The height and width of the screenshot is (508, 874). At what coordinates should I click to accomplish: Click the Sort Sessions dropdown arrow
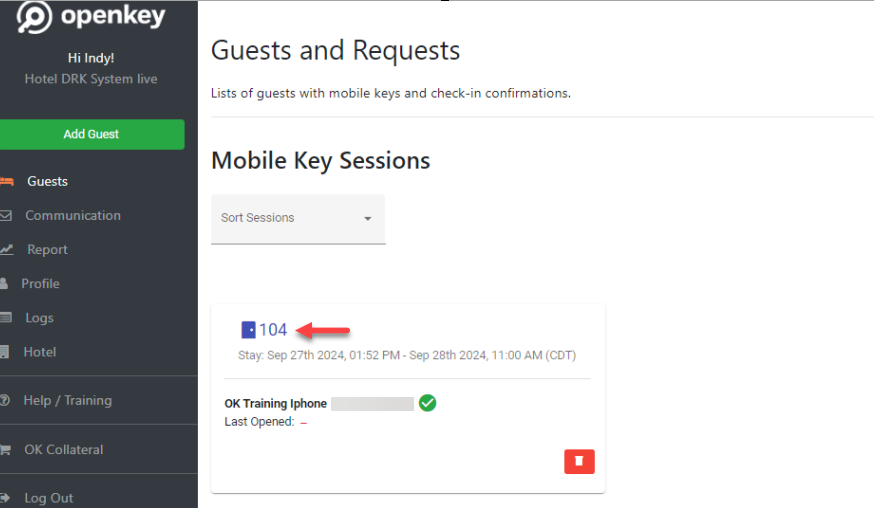[368, 219]
